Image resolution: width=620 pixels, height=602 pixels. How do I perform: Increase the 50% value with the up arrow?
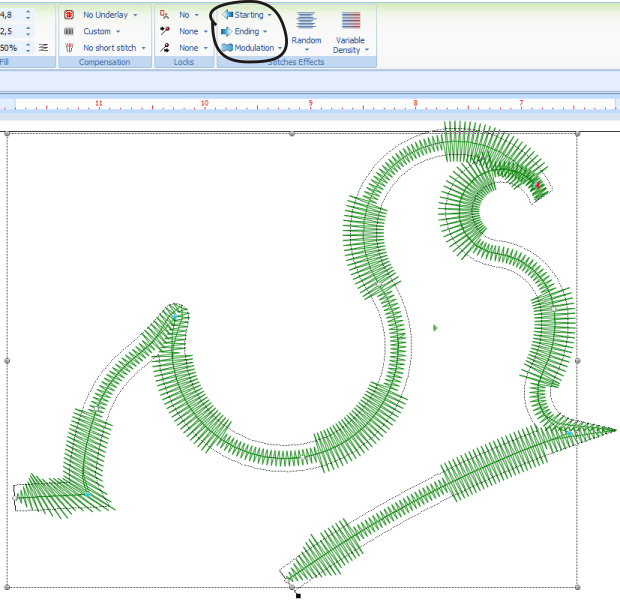click(28, 45)
